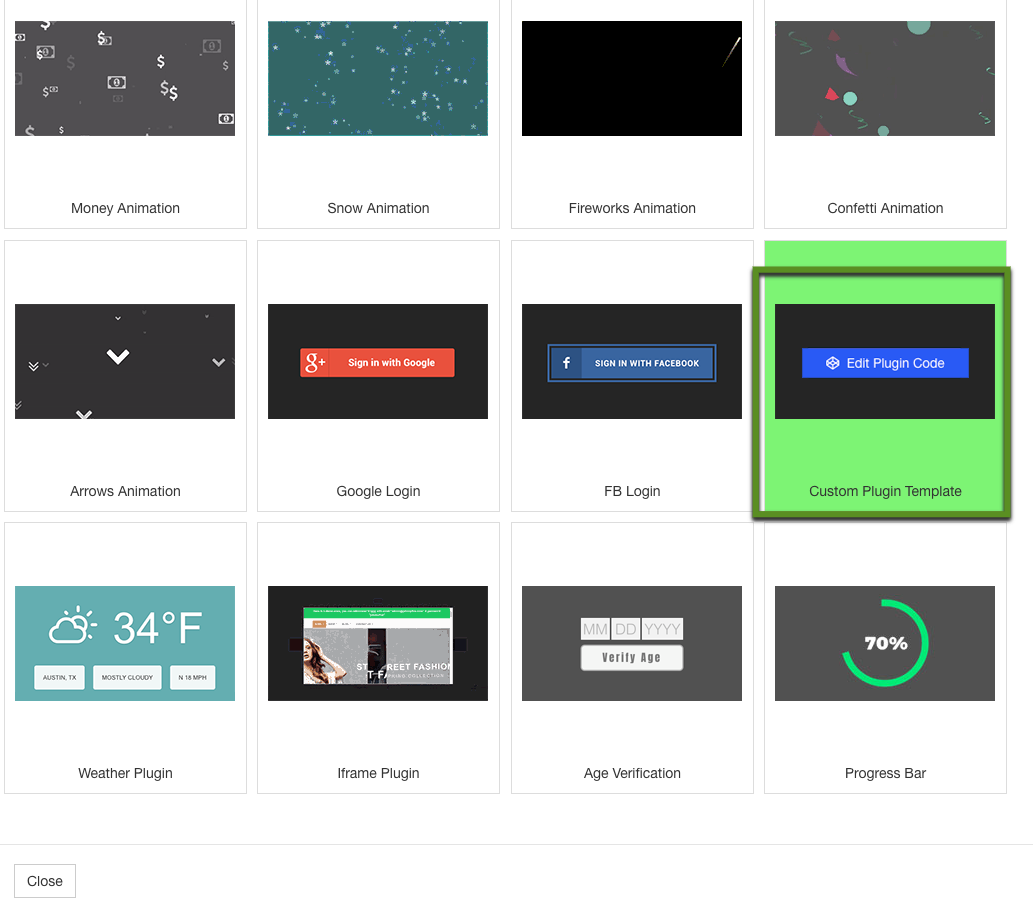Select the Confetti Animation preview
This screenshot has height=908, width=1033.
(884, 78)
